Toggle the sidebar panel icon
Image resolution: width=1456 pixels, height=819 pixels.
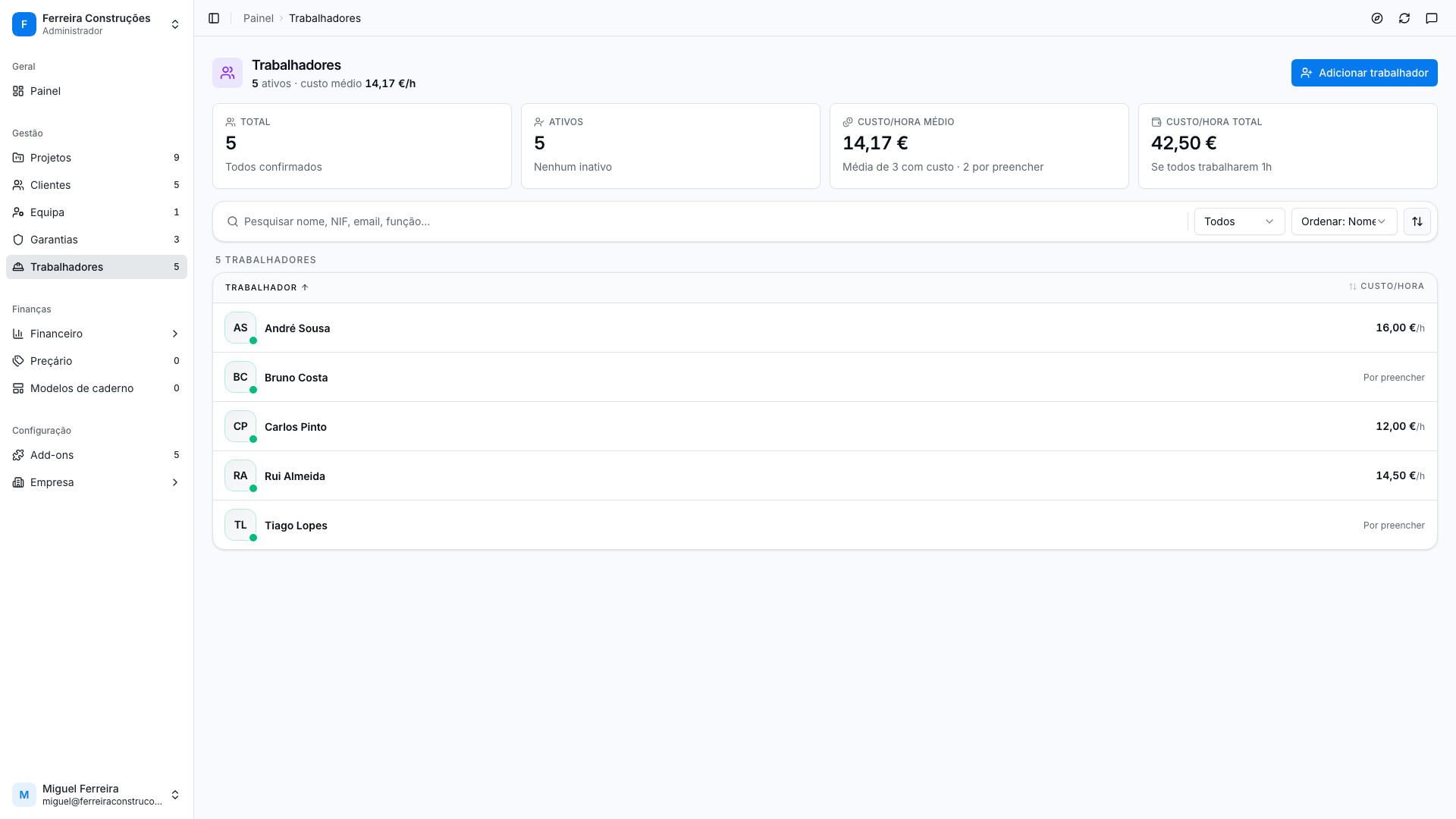(214, 18)
